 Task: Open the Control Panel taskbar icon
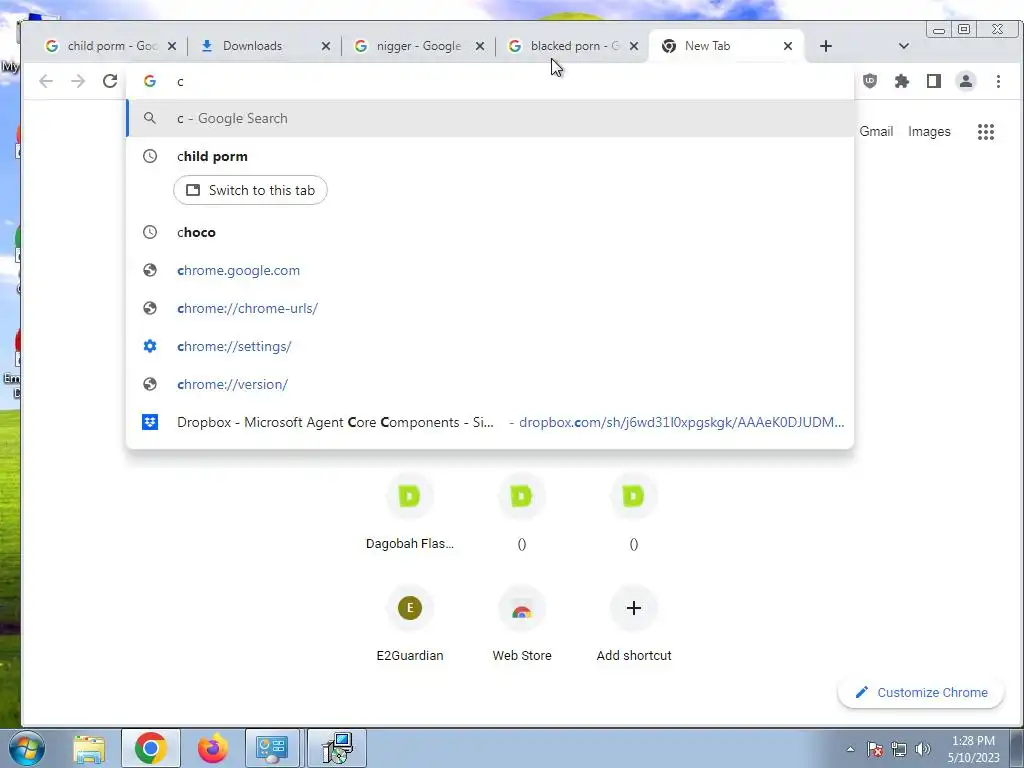click(x=272, y=748)
